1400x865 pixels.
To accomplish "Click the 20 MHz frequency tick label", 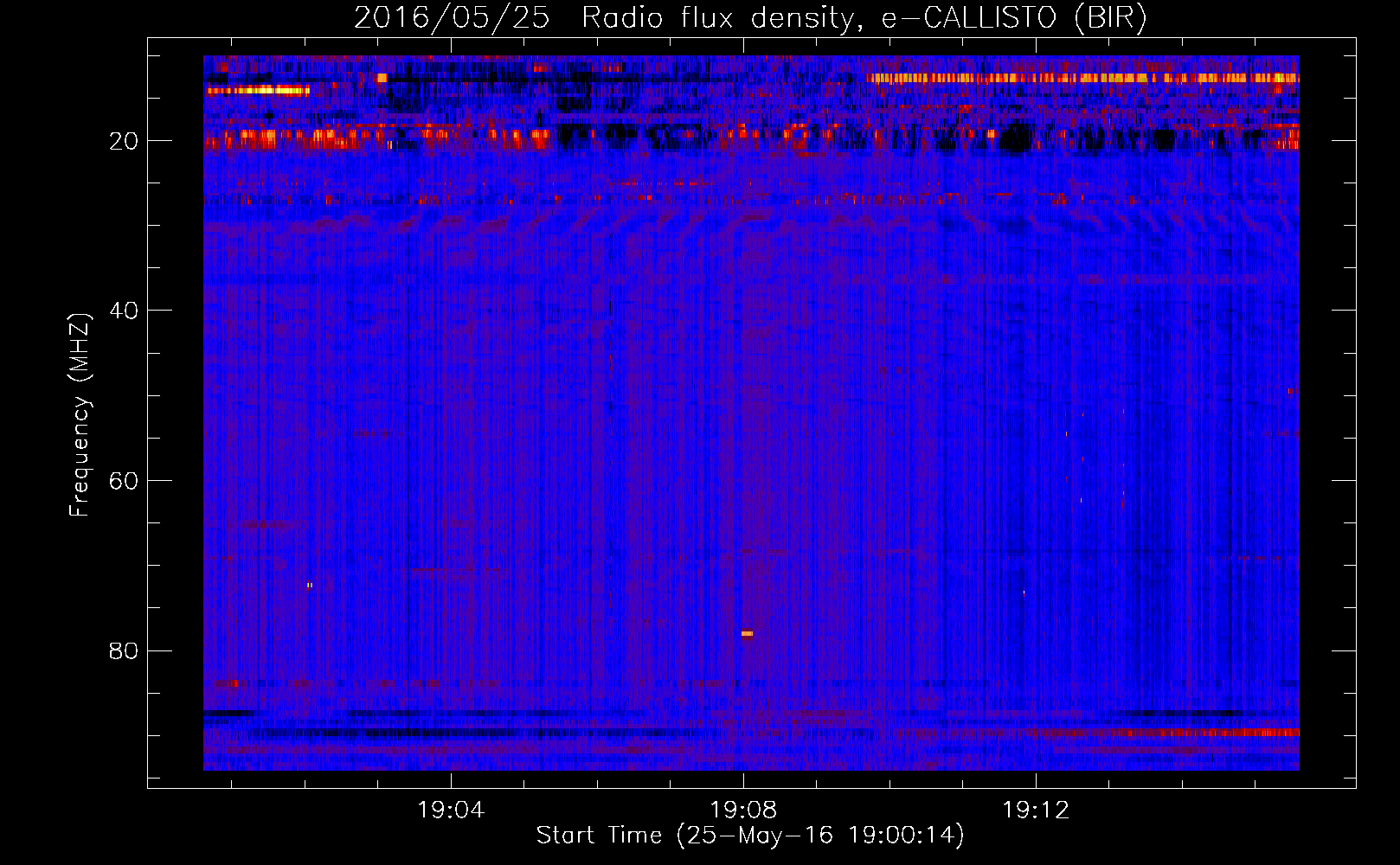I will point(124,141).
